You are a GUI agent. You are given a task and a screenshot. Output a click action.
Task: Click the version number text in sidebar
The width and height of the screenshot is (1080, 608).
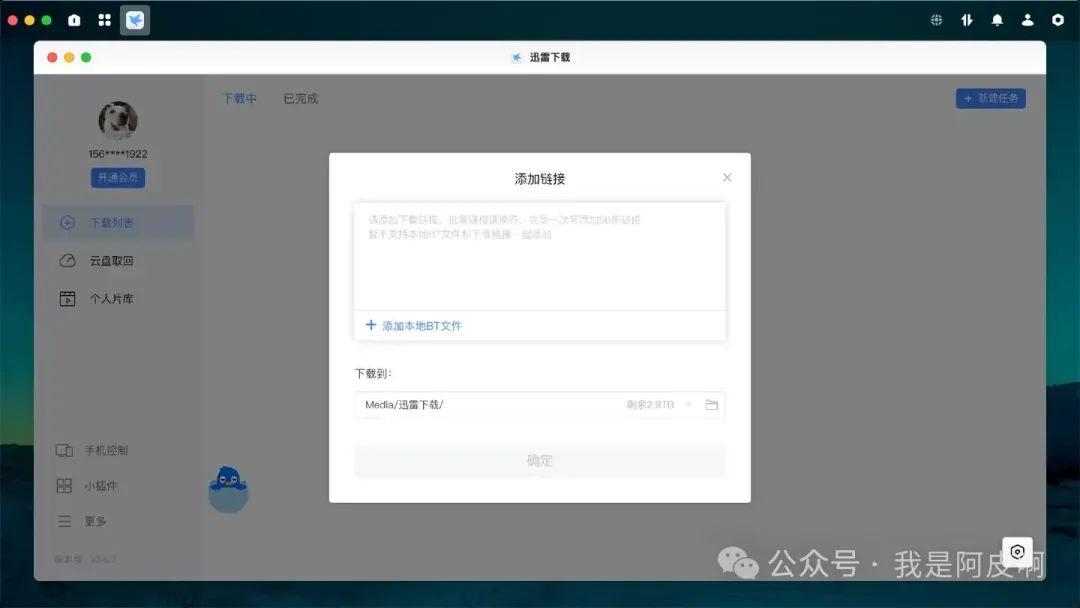coord(85,559)
